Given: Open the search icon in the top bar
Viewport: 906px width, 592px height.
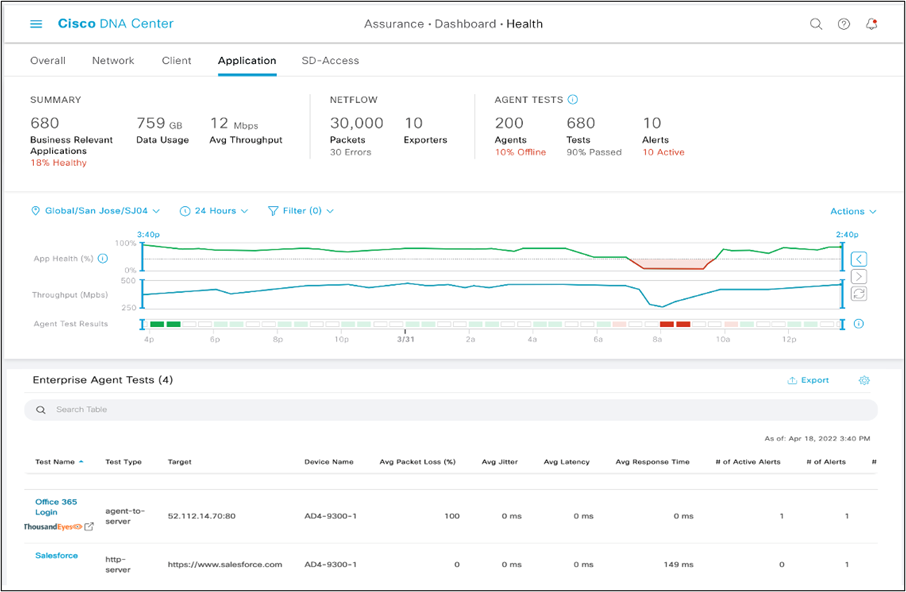Looking at the screenshot, I should pos(816,23).
